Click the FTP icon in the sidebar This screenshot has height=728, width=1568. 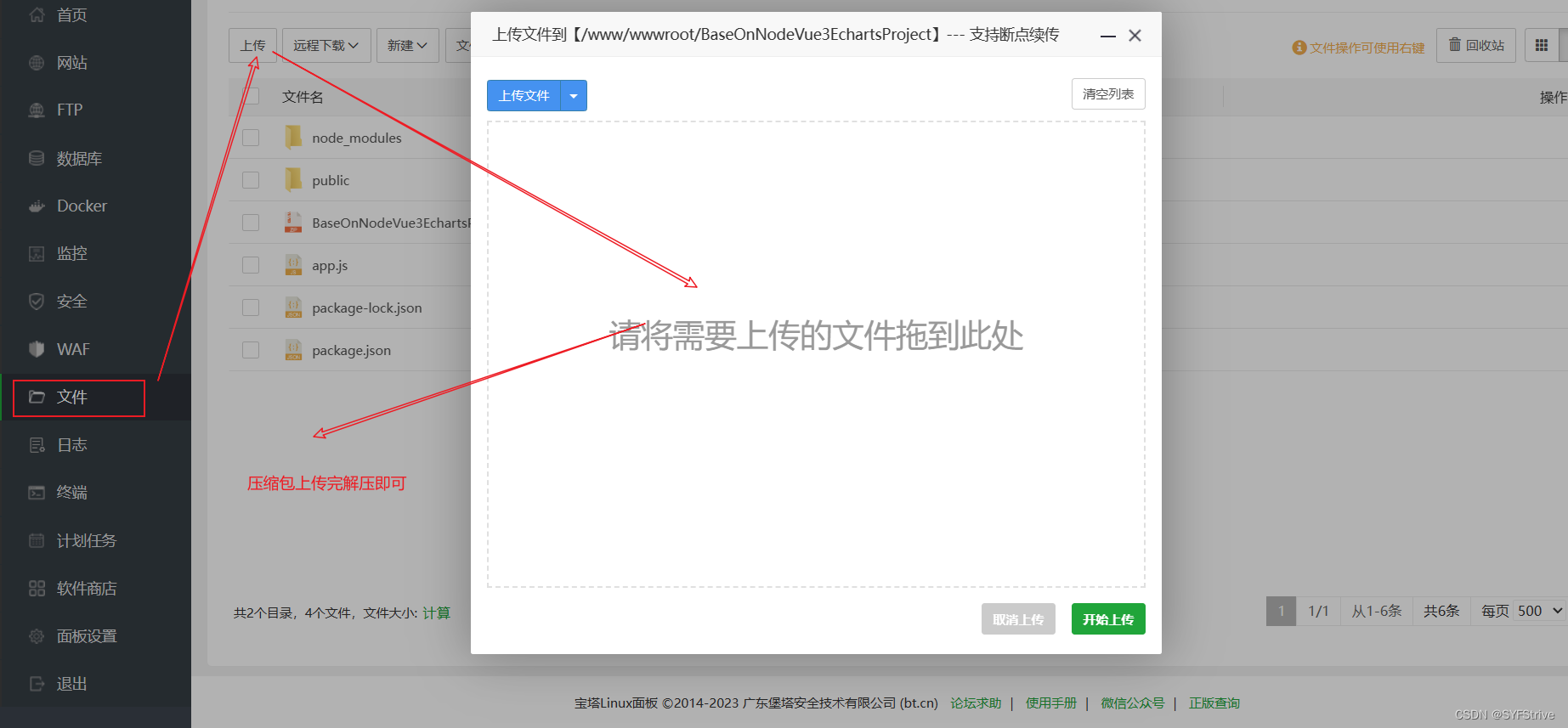(37, 110)
